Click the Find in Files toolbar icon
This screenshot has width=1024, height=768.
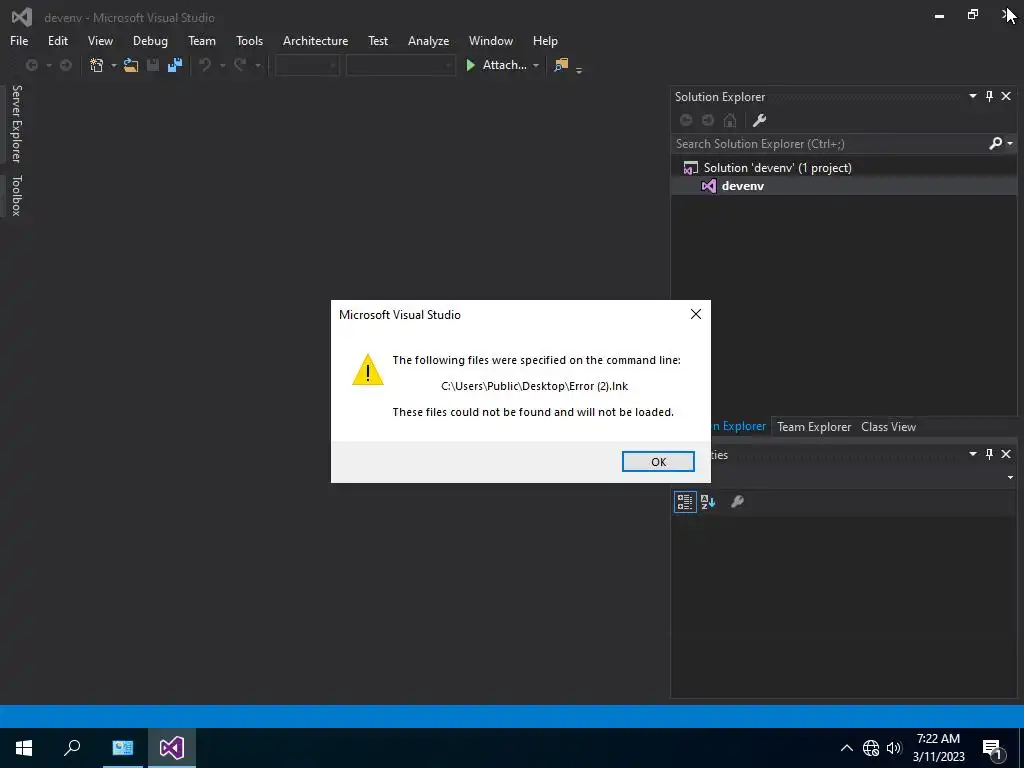(x=561, y=65)
